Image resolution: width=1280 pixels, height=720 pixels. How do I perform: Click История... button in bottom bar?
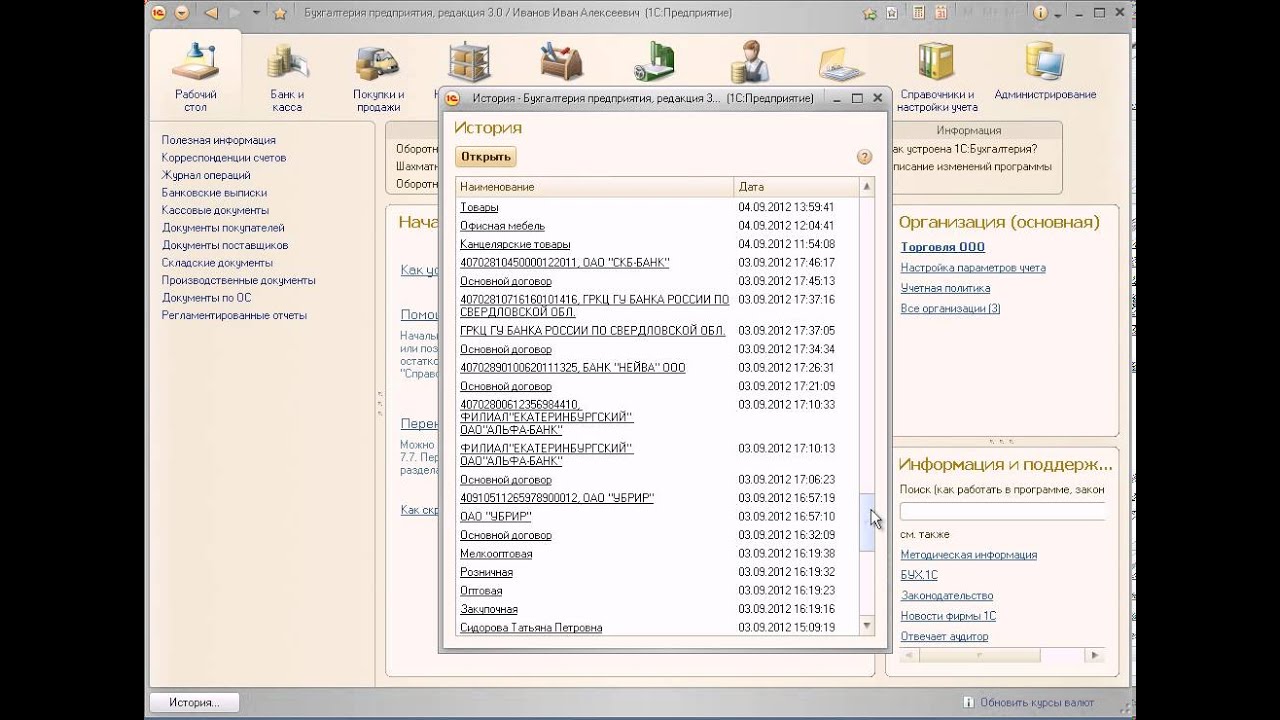click(194, 702)
